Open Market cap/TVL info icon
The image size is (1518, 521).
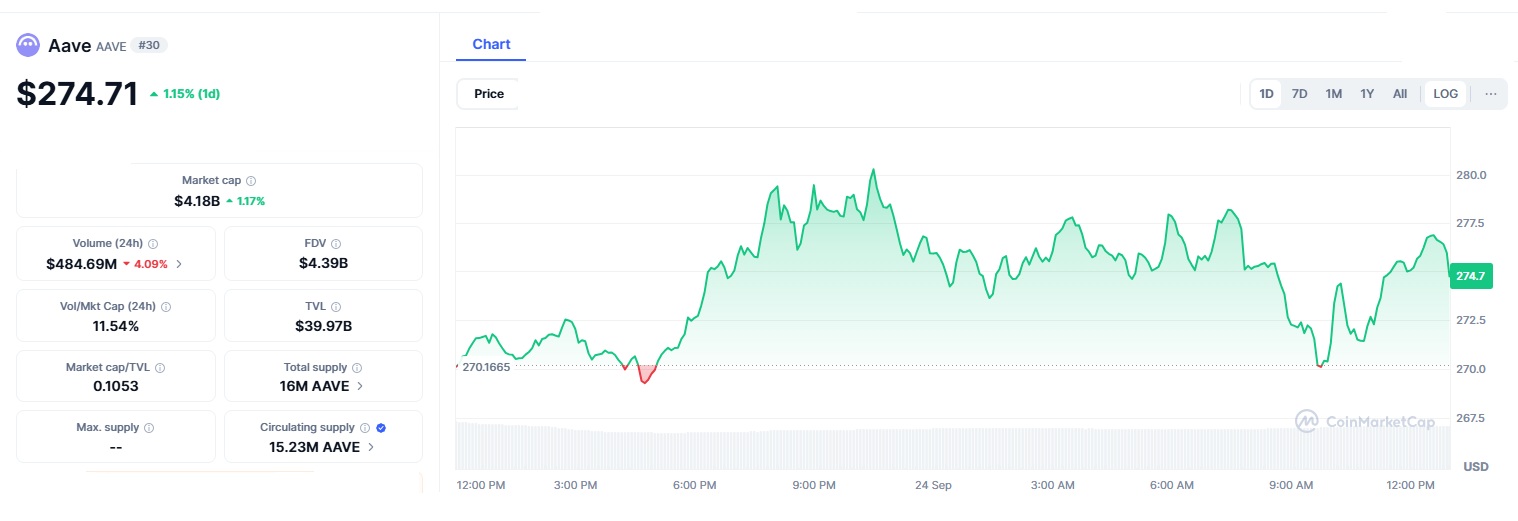point(160,368)
